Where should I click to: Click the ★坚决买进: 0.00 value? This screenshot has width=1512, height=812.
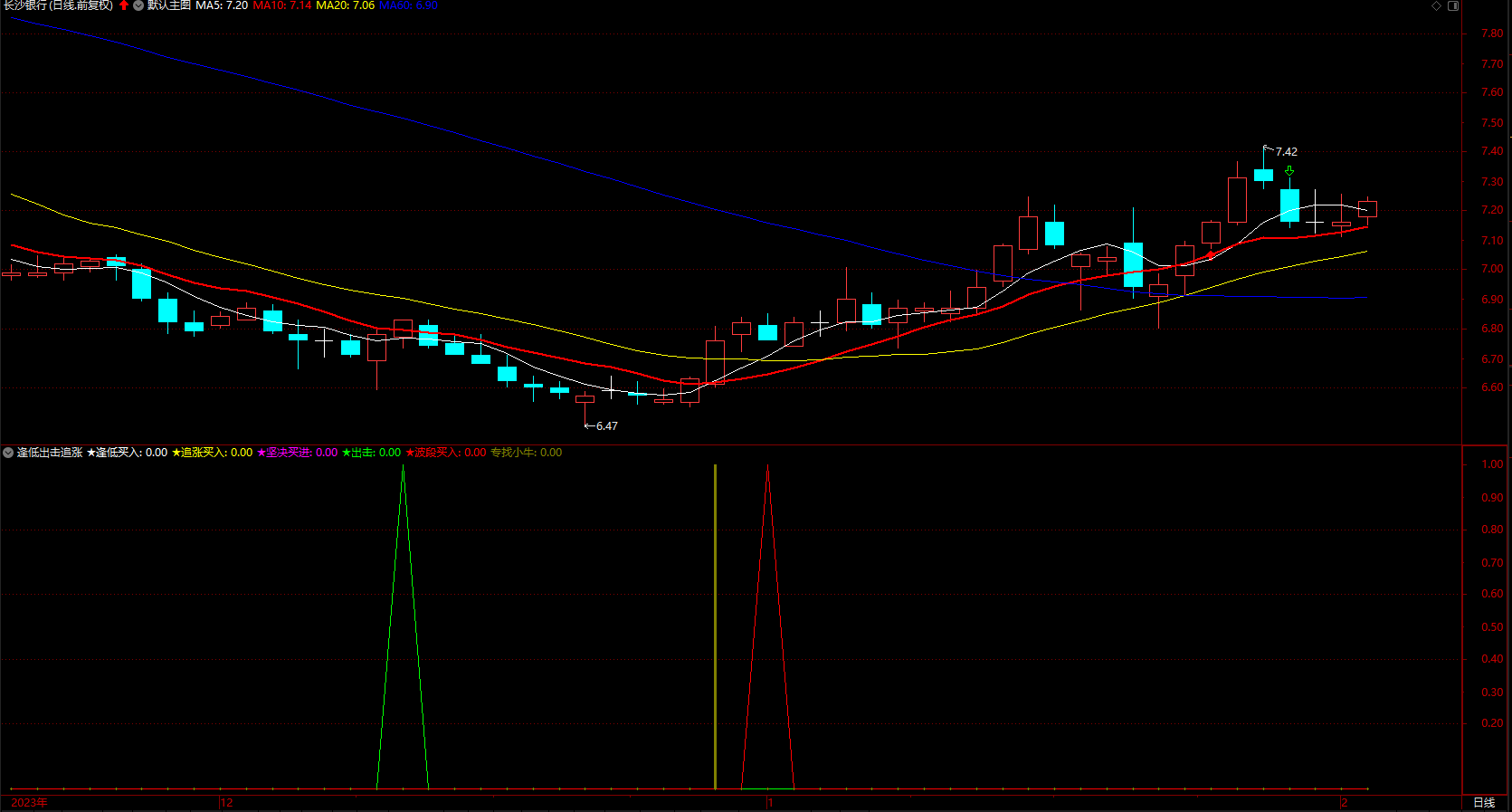tap(297, 453)
